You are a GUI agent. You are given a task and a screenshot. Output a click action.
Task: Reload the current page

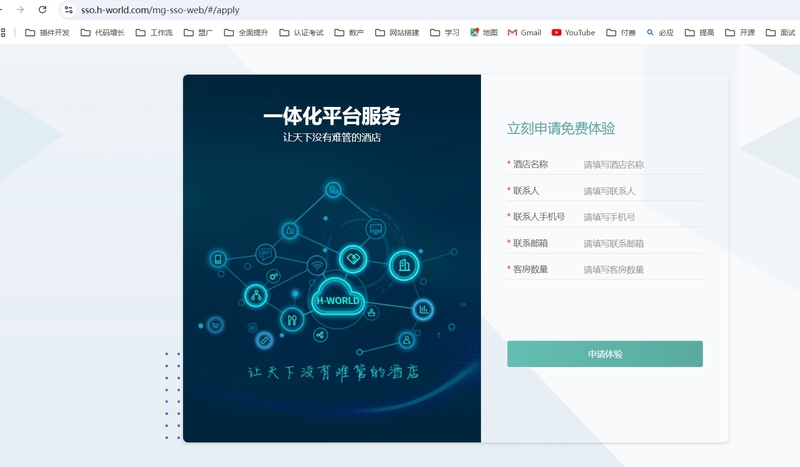(x=42, y=10)
